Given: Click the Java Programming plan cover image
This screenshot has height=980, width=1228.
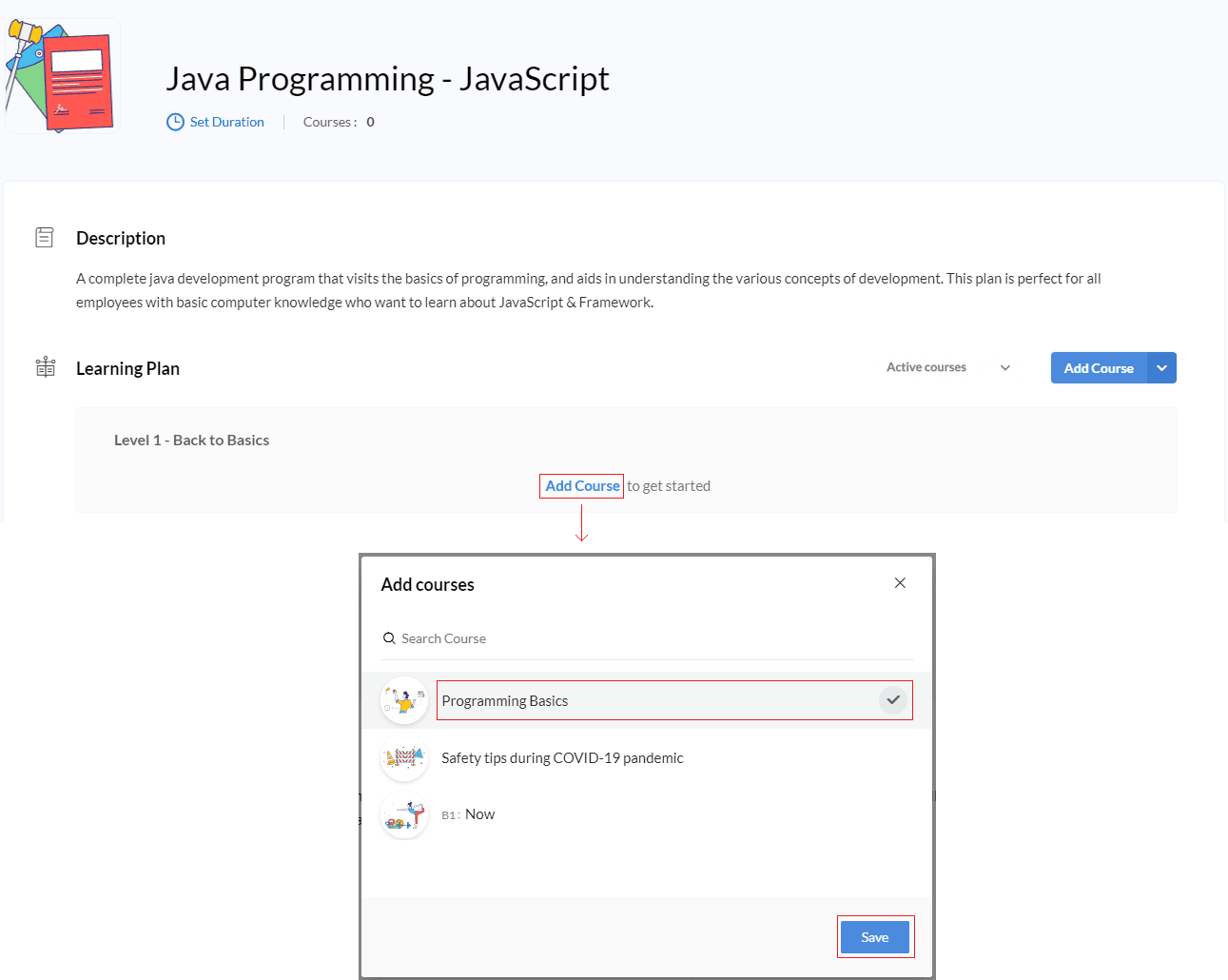Looking at the screenshot, I should click(x=62, y=76).
